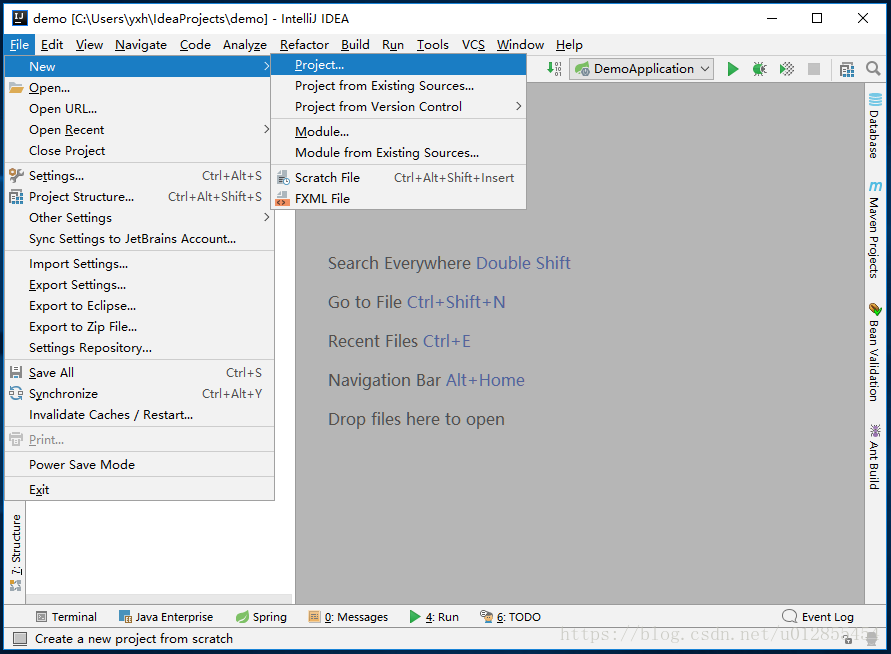Select Export to Zip File...
The image size is (891, 654).
(139, 327)
